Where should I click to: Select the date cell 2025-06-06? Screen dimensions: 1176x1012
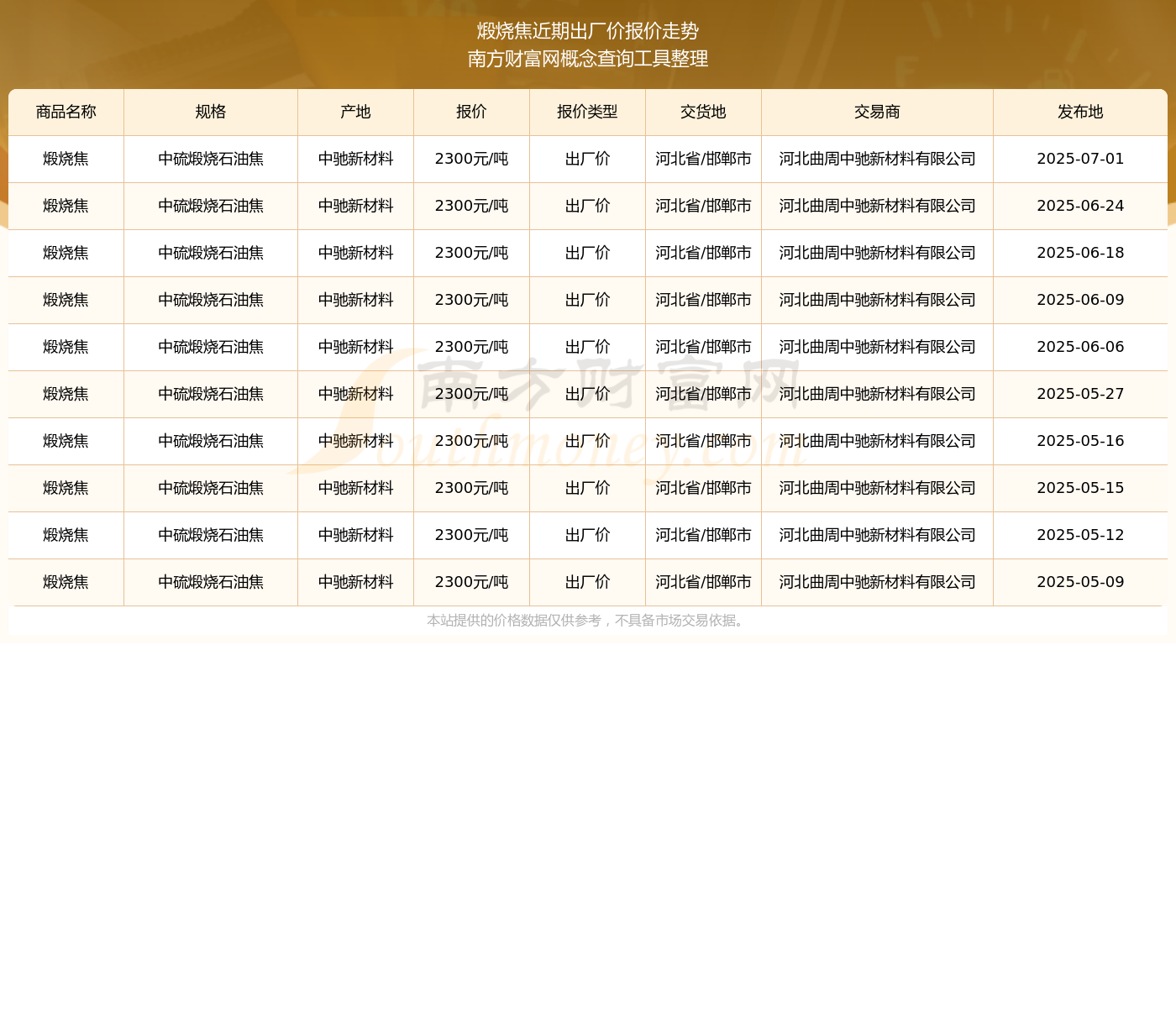1081,347
